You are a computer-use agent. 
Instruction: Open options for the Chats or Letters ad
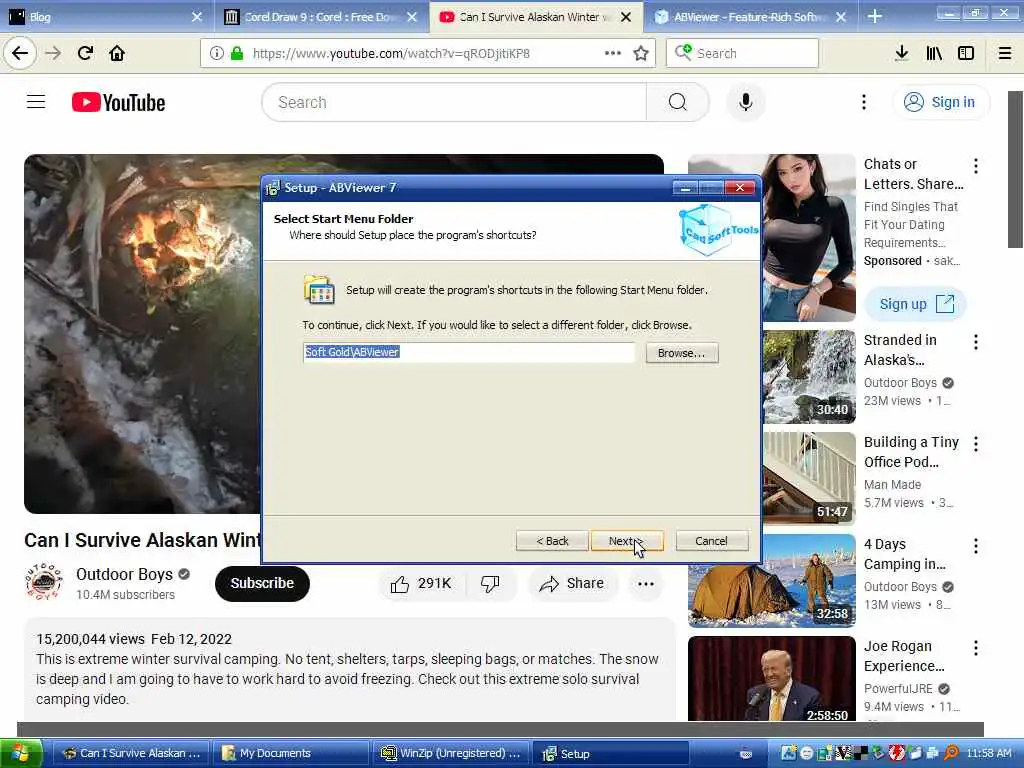pyautogui.click(x=976, y=165)
